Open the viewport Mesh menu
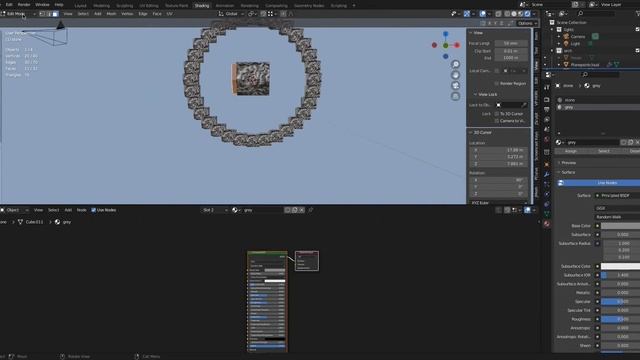This screenshot has height=360, width=640. click(111, 13)
